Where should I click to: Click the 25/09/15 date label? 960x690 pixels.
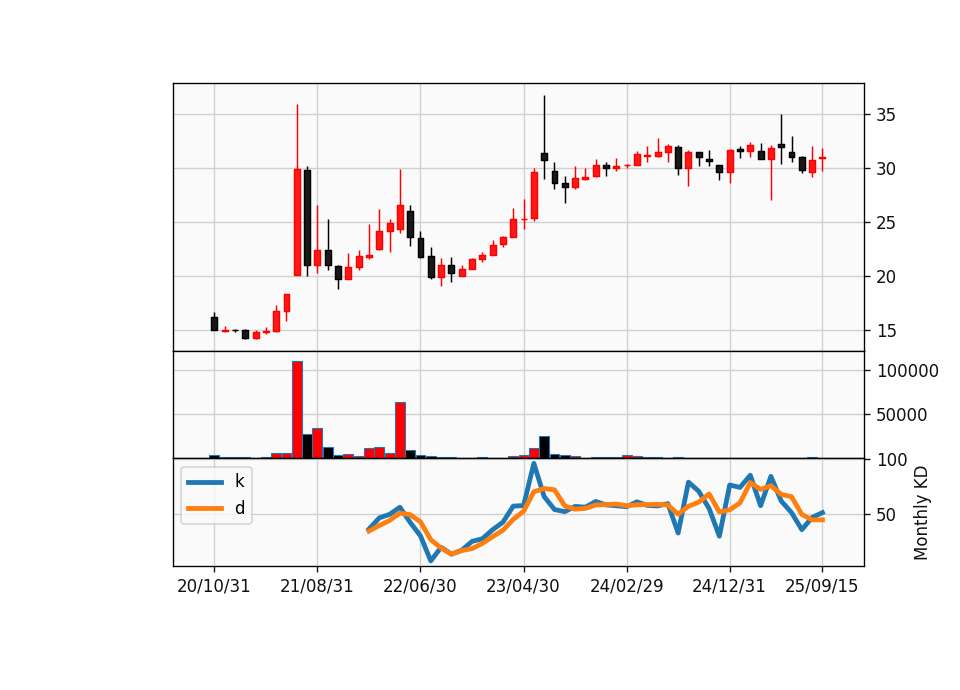click(x=822, y=586)
